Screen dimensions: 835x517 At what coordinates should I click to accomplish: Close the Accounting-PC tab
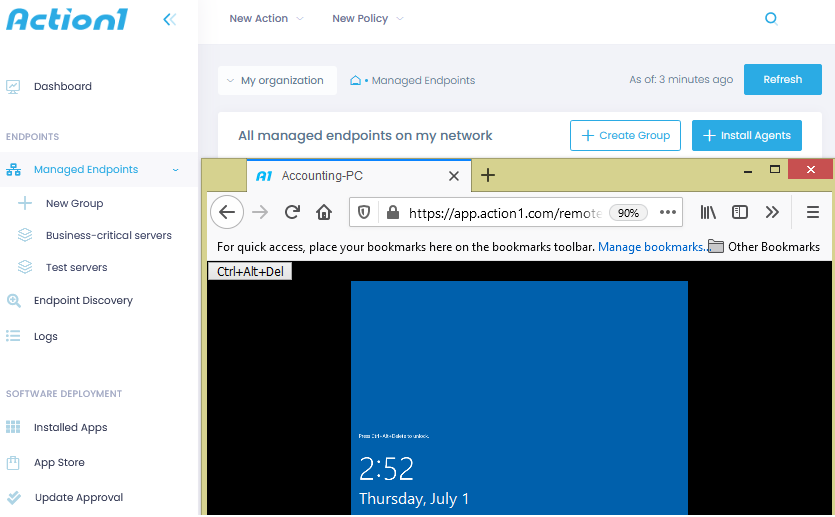click(x=454, y=176)
